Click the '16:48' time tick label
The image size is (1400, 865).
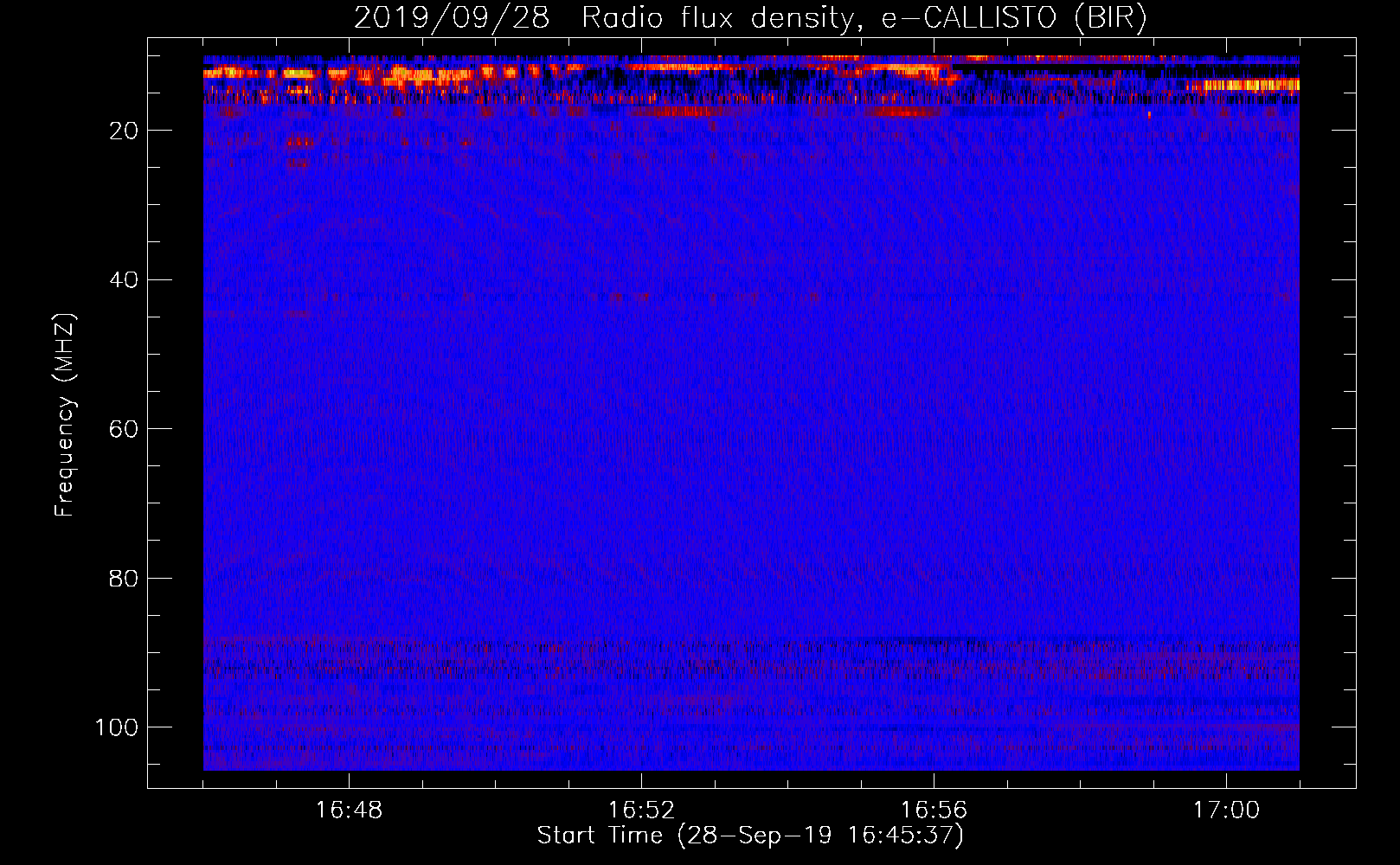point(349,811)
